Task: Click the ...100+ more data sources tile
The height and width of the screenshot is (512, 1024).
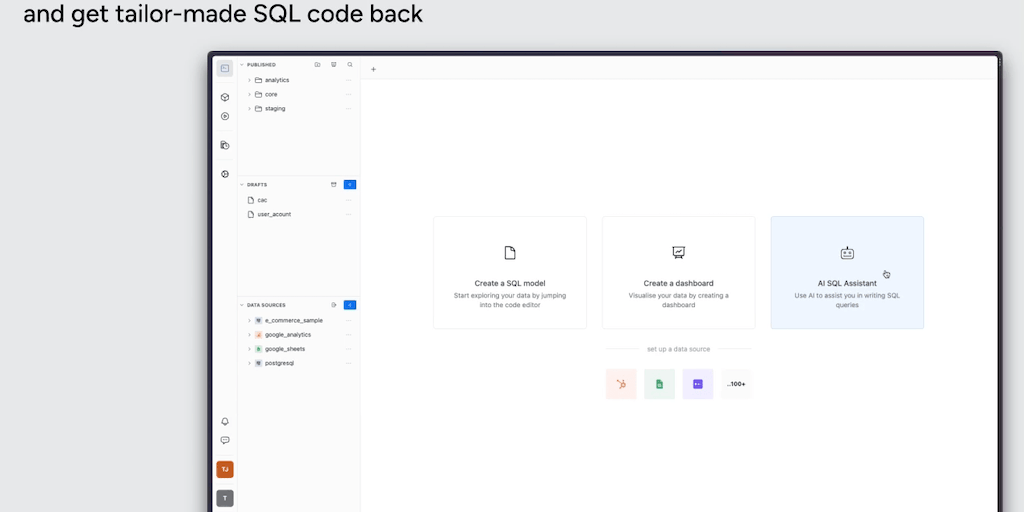Action: 736,384
